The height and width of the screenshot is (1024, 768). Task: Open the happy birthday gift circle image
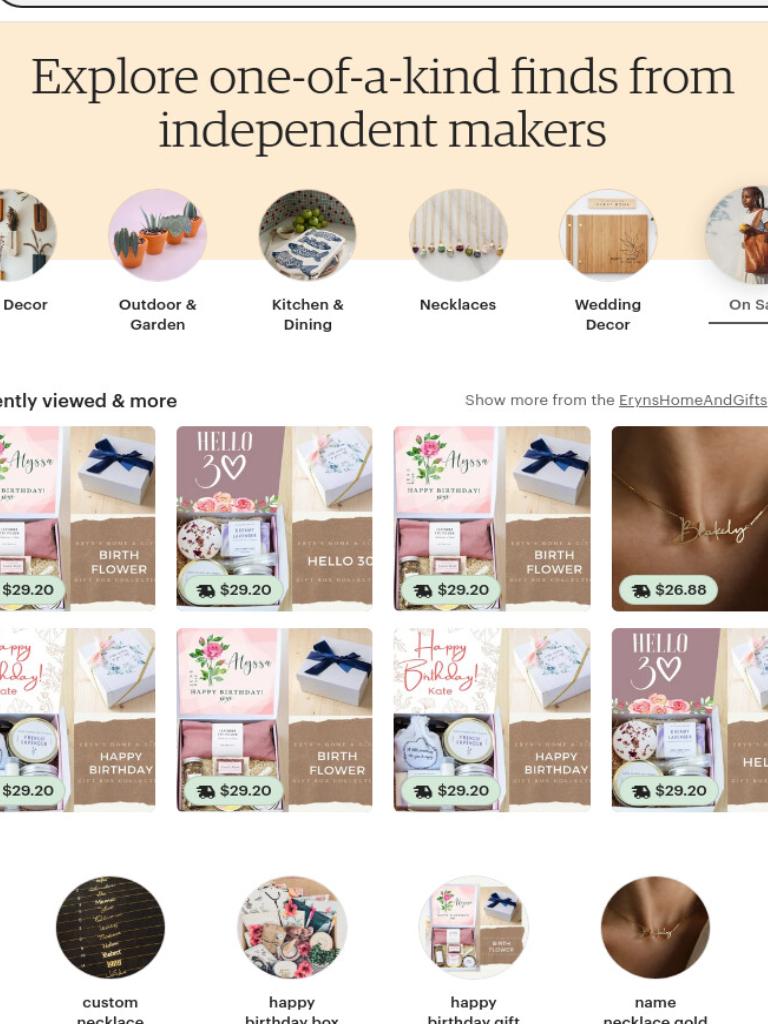point(473,928)
